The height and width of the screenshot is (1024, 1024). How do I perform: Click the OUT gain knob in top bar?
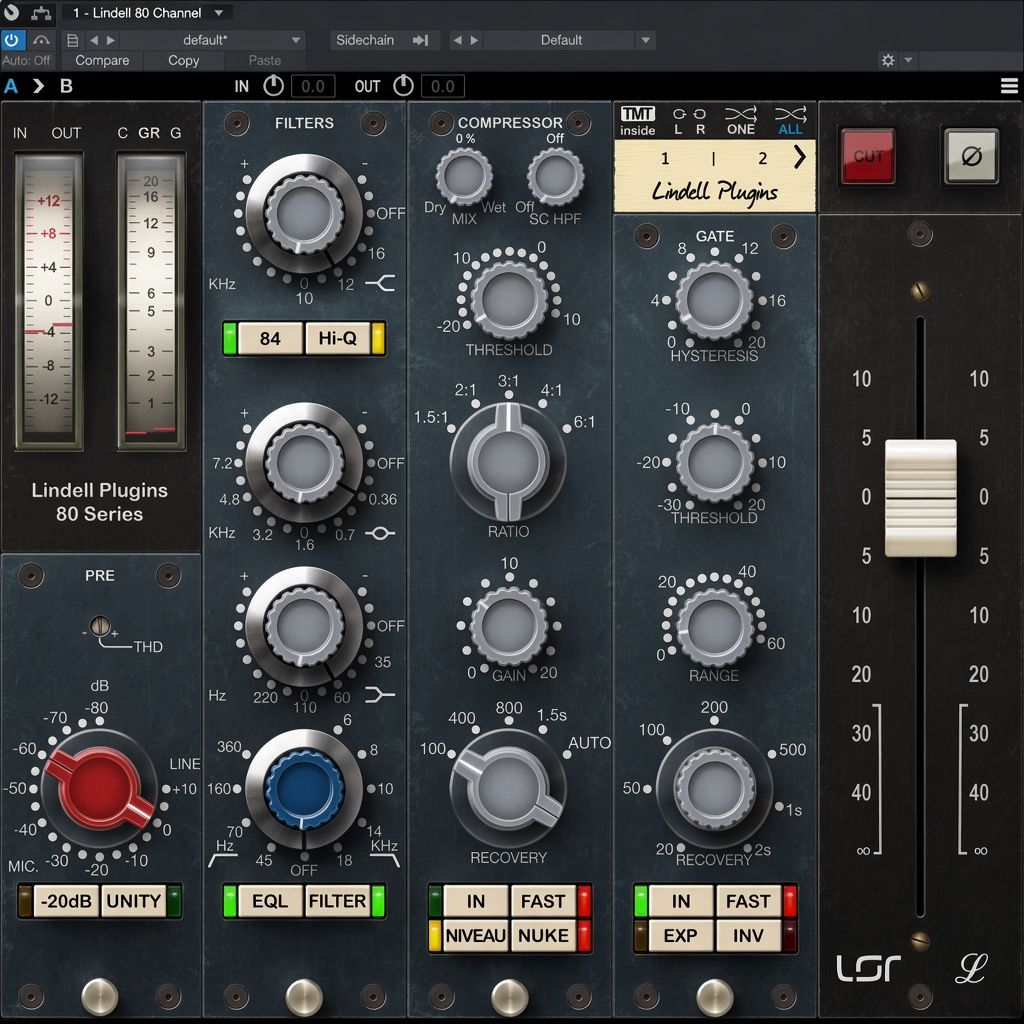404,86
